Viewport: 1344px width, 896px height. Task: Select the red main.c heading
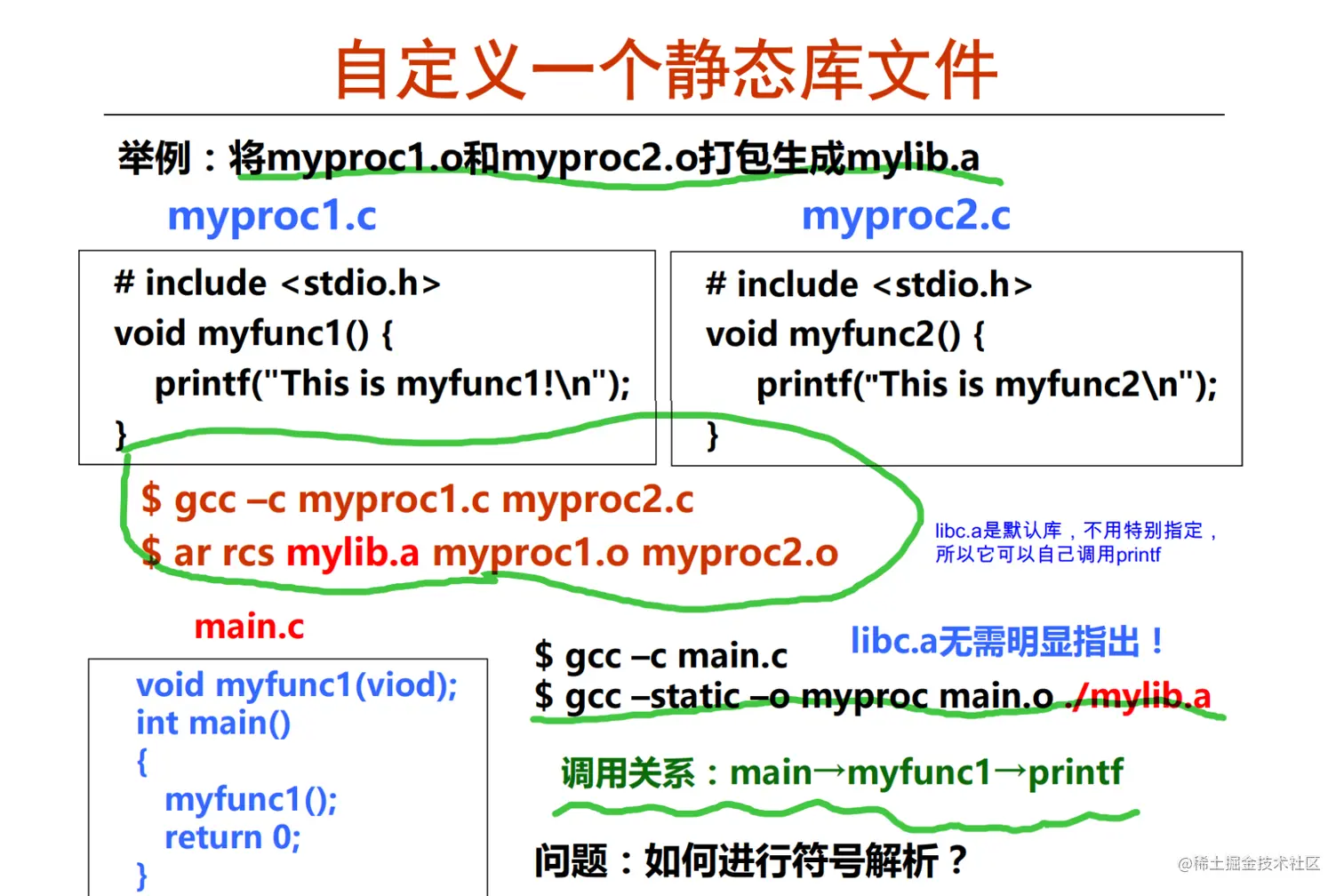pyautogui.click(x=249, y=627)
